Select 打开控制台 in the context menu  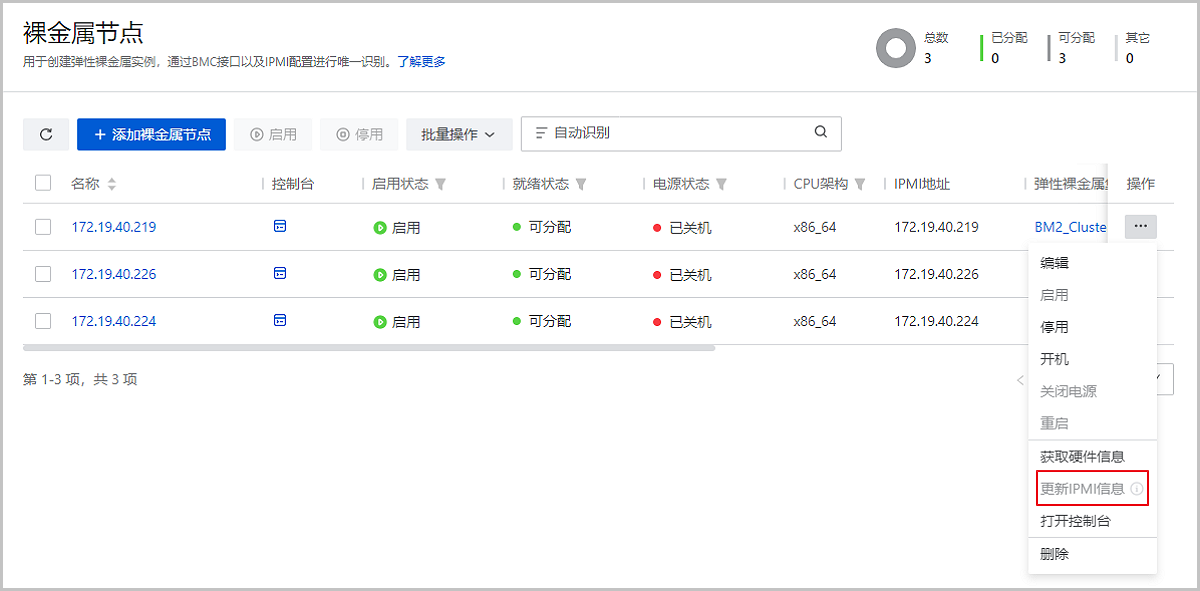click(1075, 521)
